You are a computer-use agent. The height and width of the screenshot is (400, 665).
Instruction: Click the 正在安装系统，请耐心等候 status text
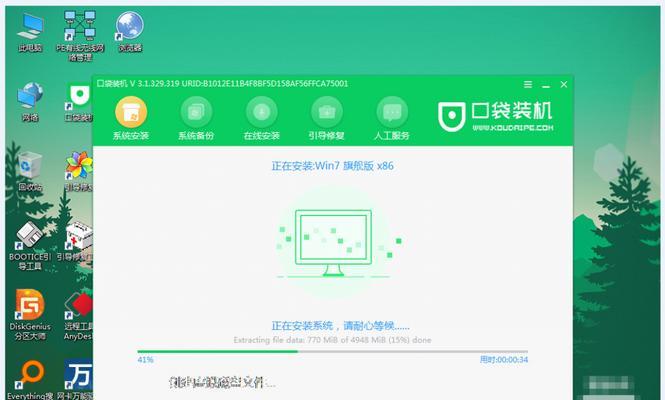coord(341,326)
